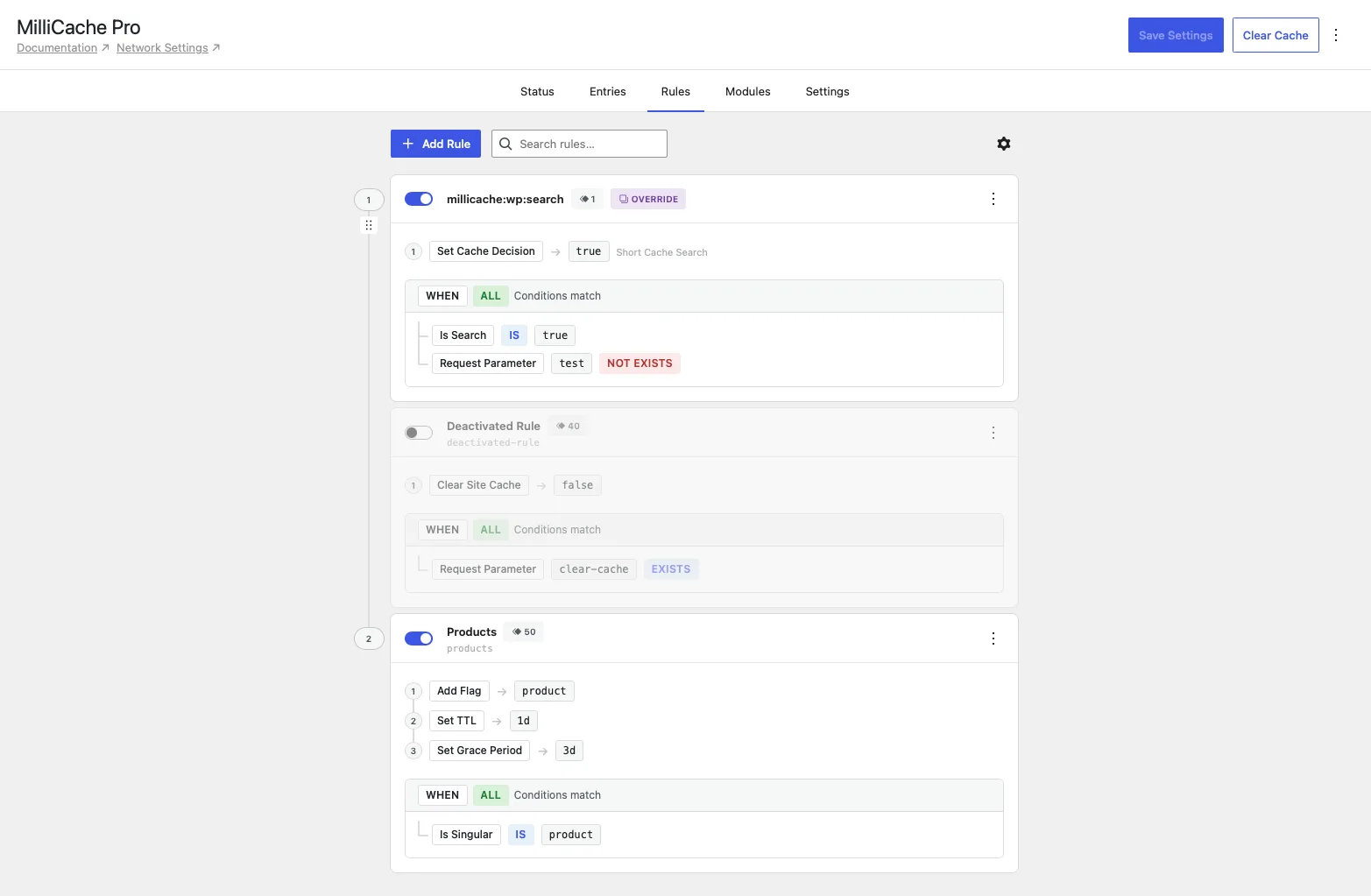Click the Short Cache Search description text

pos(661,252)
